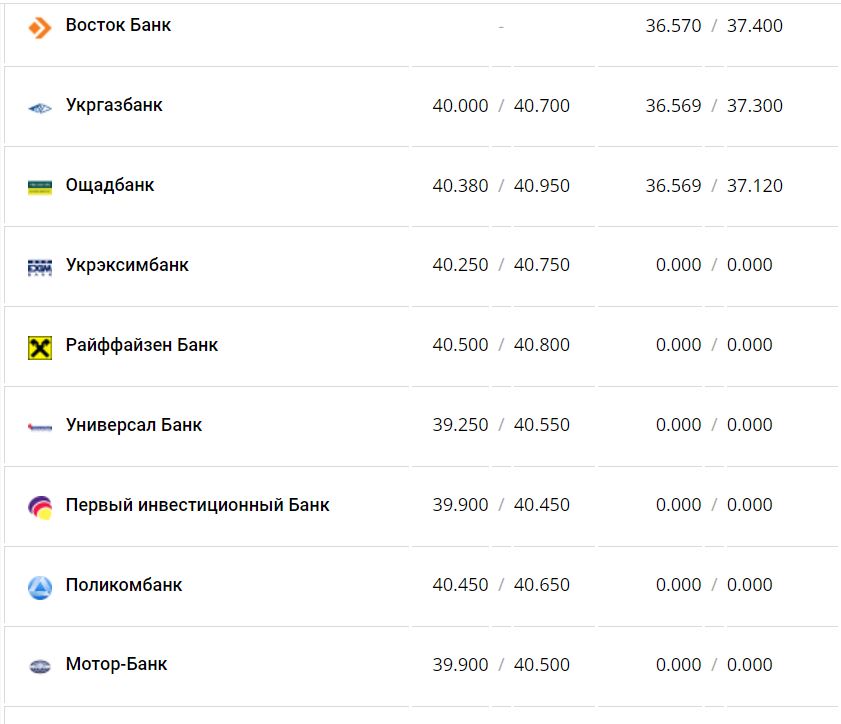Click the Универсал Банк logo icon
The image size is (841, 724).
tap(40, 427)
